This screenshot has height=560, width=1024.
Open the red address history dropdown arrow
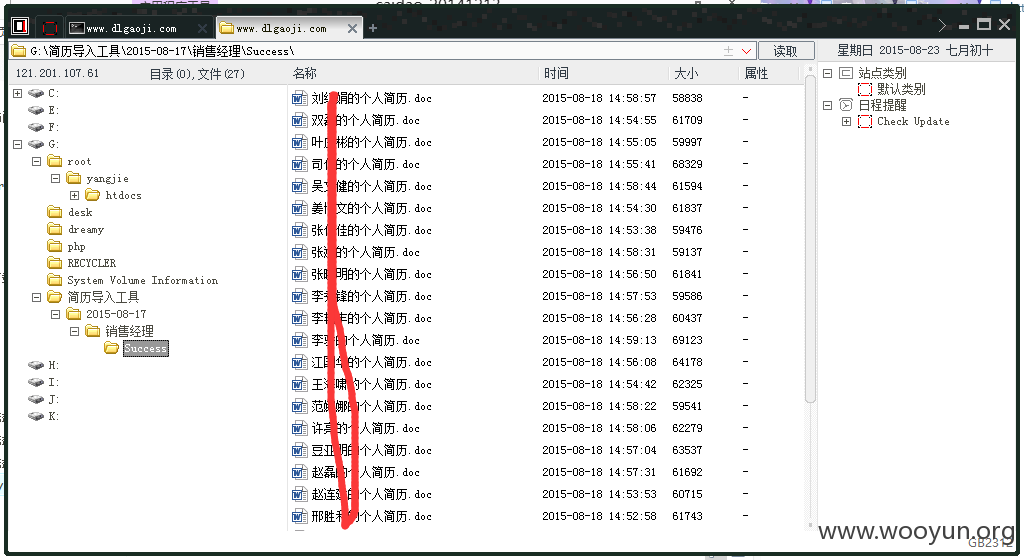point(746,51)
